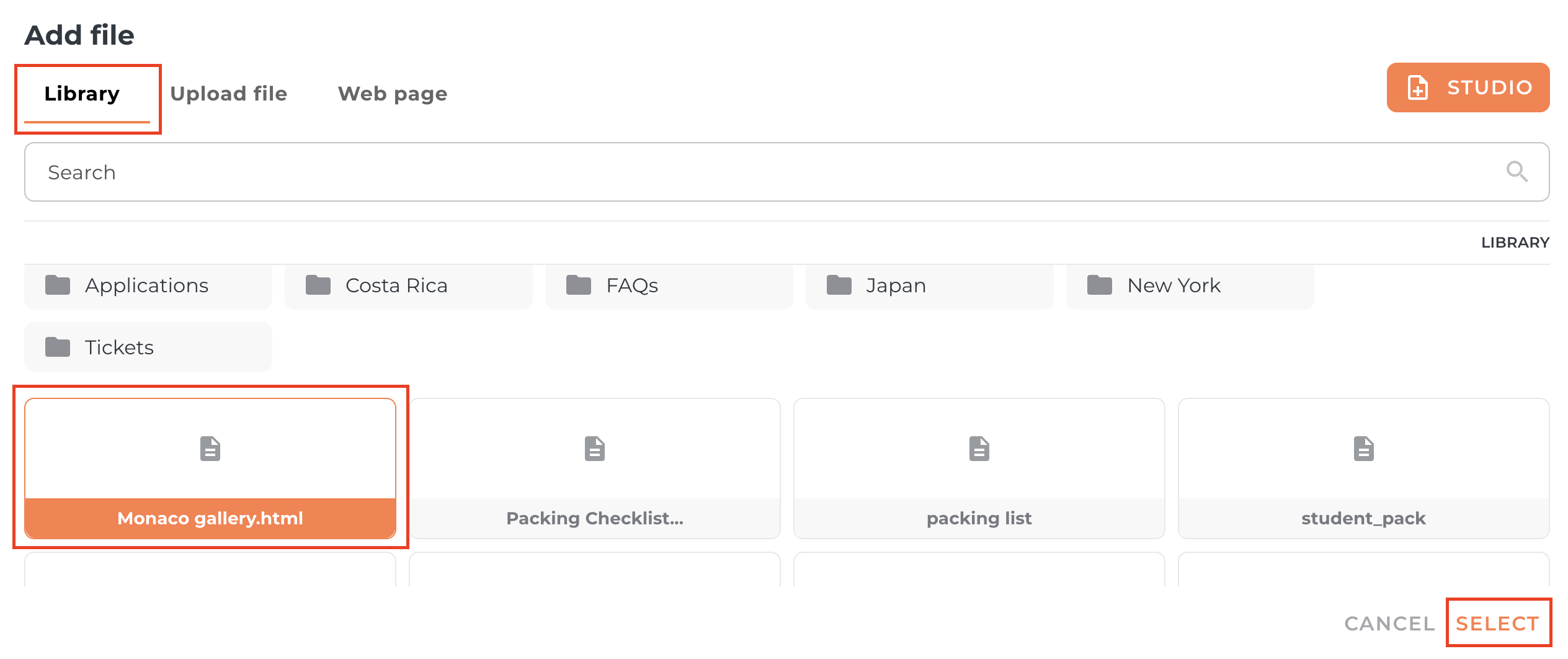Open the New York folder
Image resolution: width=1568 pixels, height=659 pixels.
point(1190,285)
